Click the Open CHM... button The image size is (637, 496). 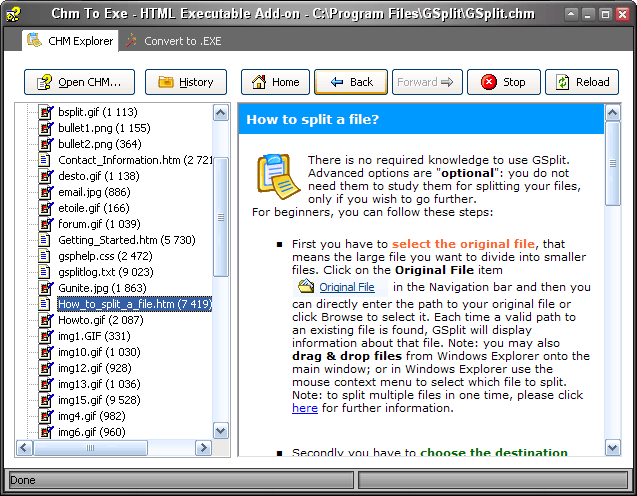pos(79,82)
